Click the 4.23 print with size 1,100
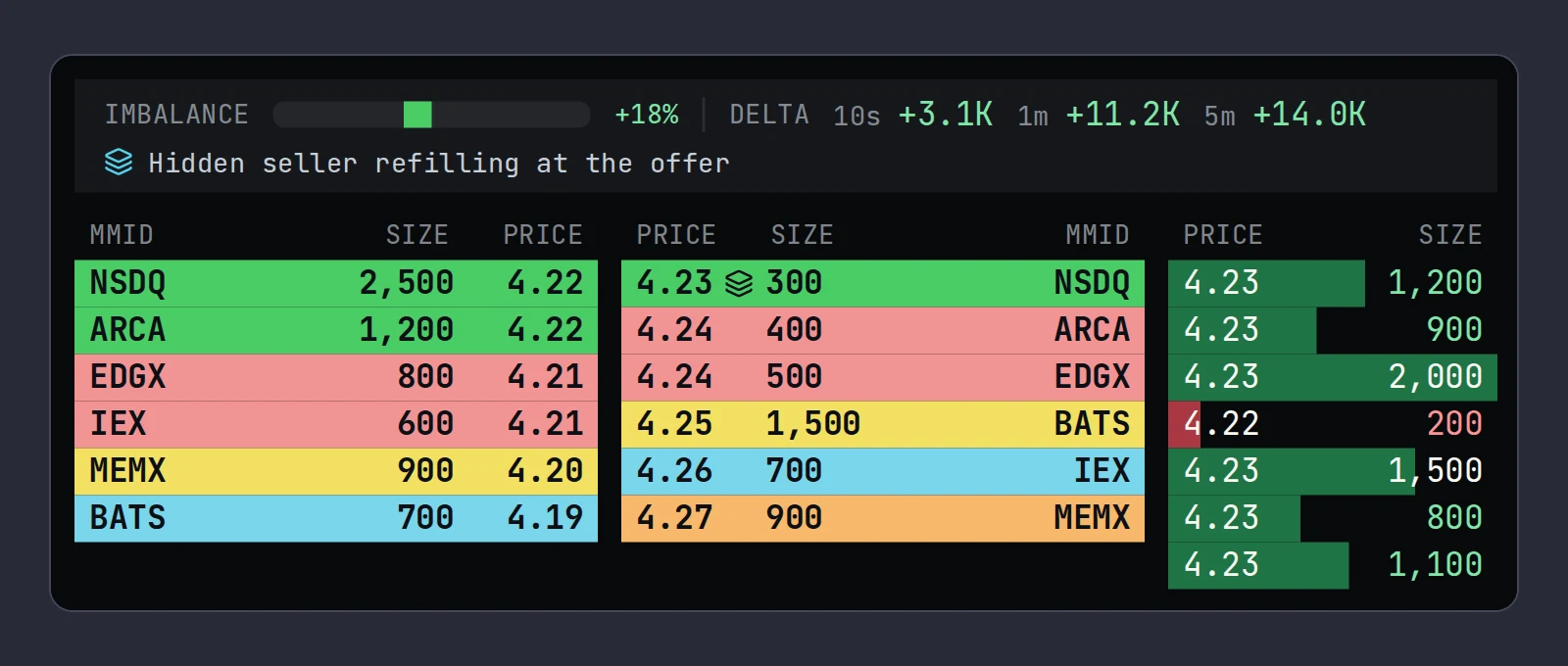 [1333, 565]
